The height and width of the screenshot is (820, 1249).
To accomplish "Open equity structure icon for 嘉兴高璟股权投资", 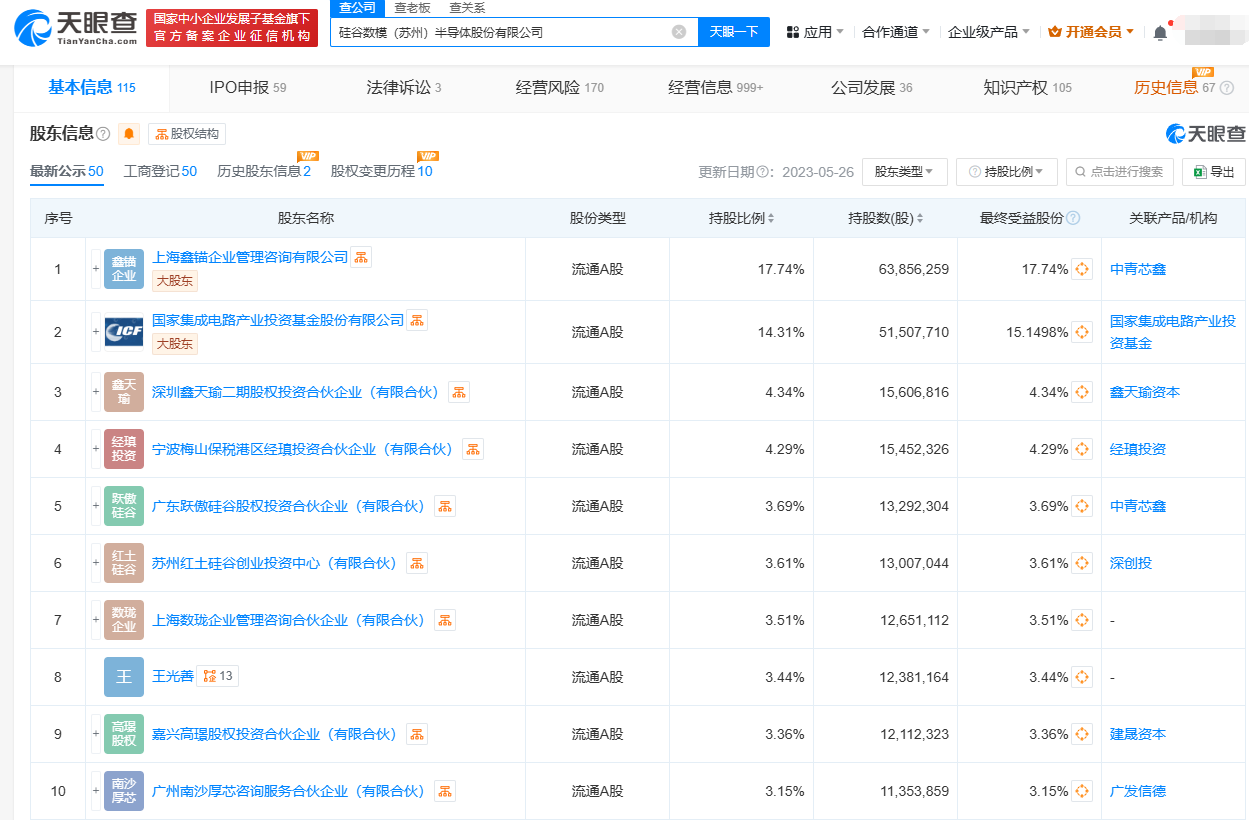I will click(x=416, y=734).
